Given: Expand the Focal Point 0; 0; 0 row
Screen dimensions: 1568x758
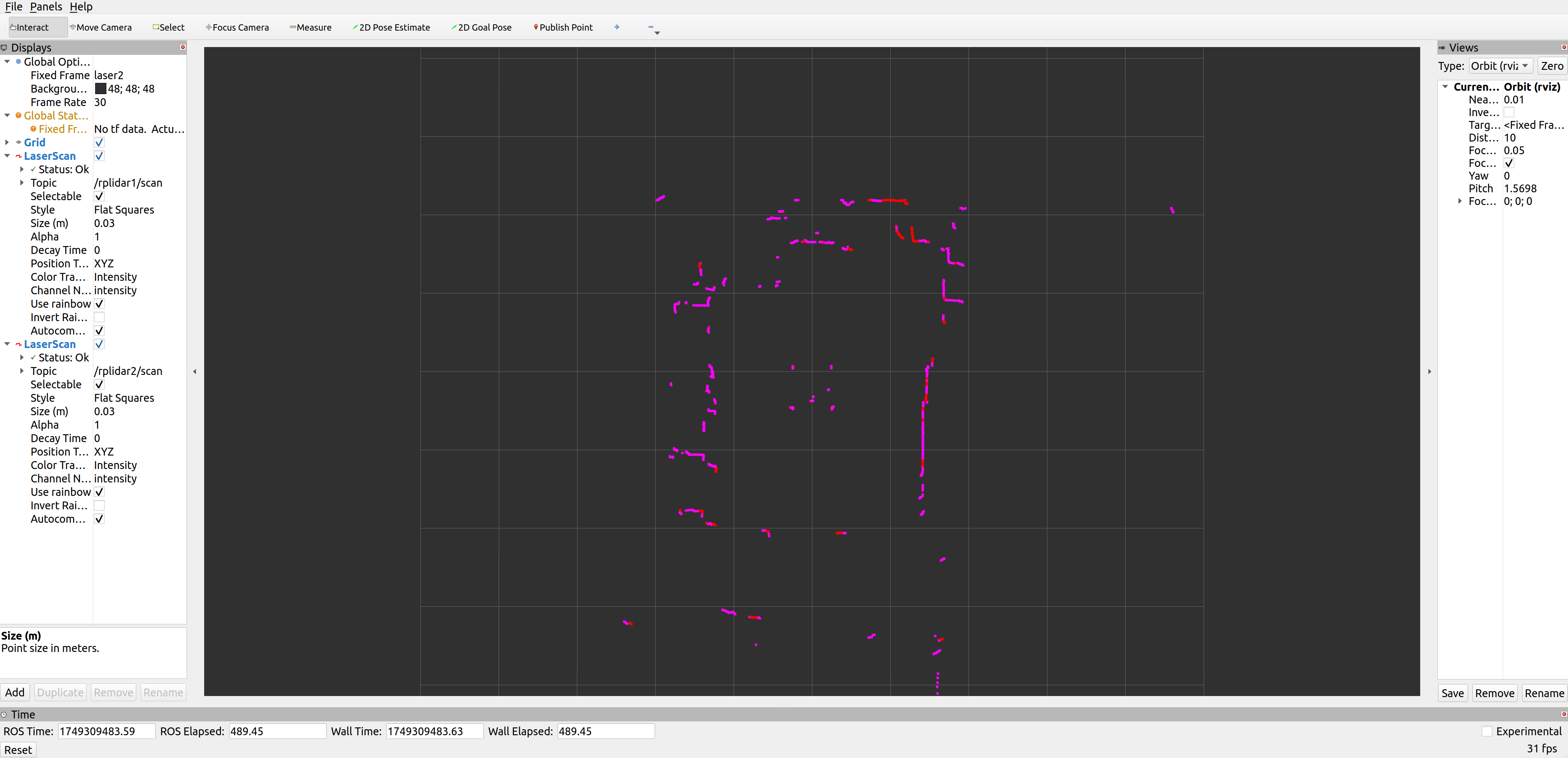Looking at the screenshot, I should (x=1460, y=201).
